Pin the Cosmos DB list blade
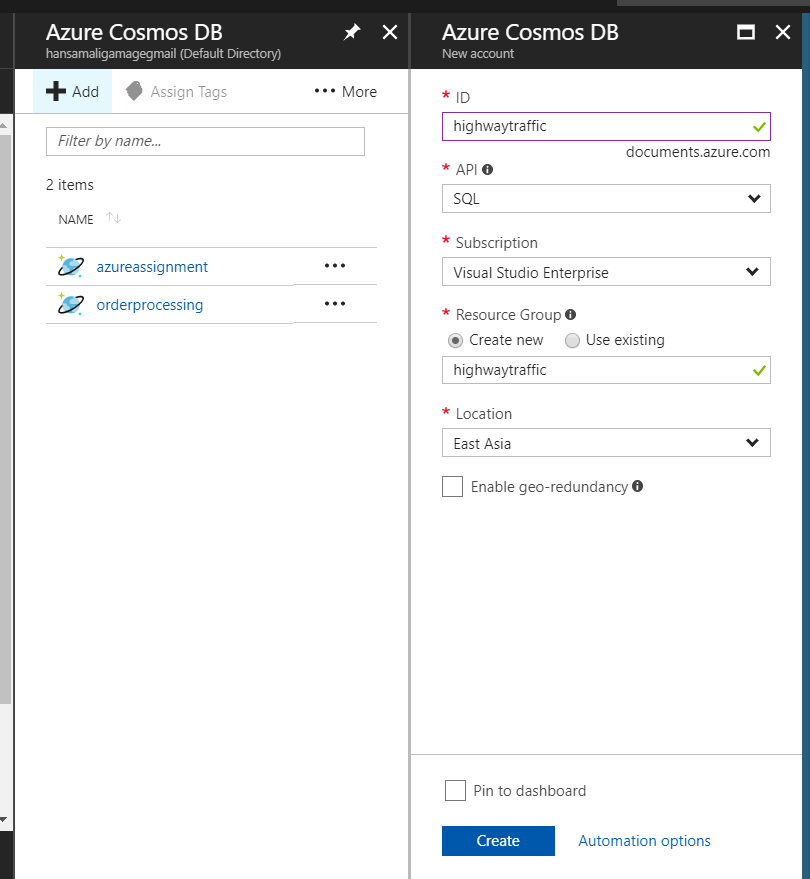The height and width of the screenshot is (879, 810). coord(351,33)
